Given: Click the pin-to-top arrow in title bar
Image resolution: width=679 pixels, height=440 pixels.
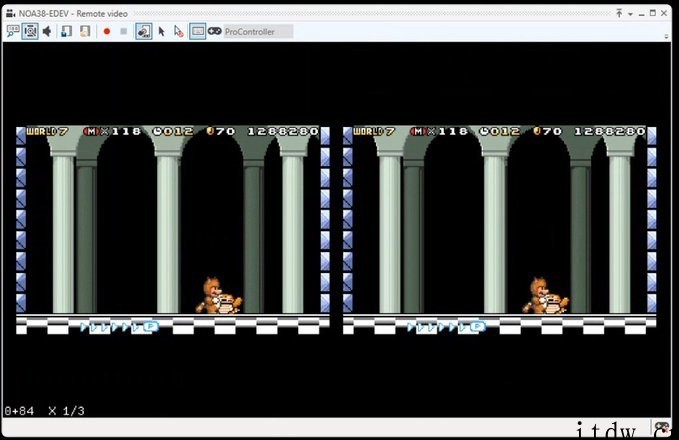Looking at the screenshot, I should (619, 13).
